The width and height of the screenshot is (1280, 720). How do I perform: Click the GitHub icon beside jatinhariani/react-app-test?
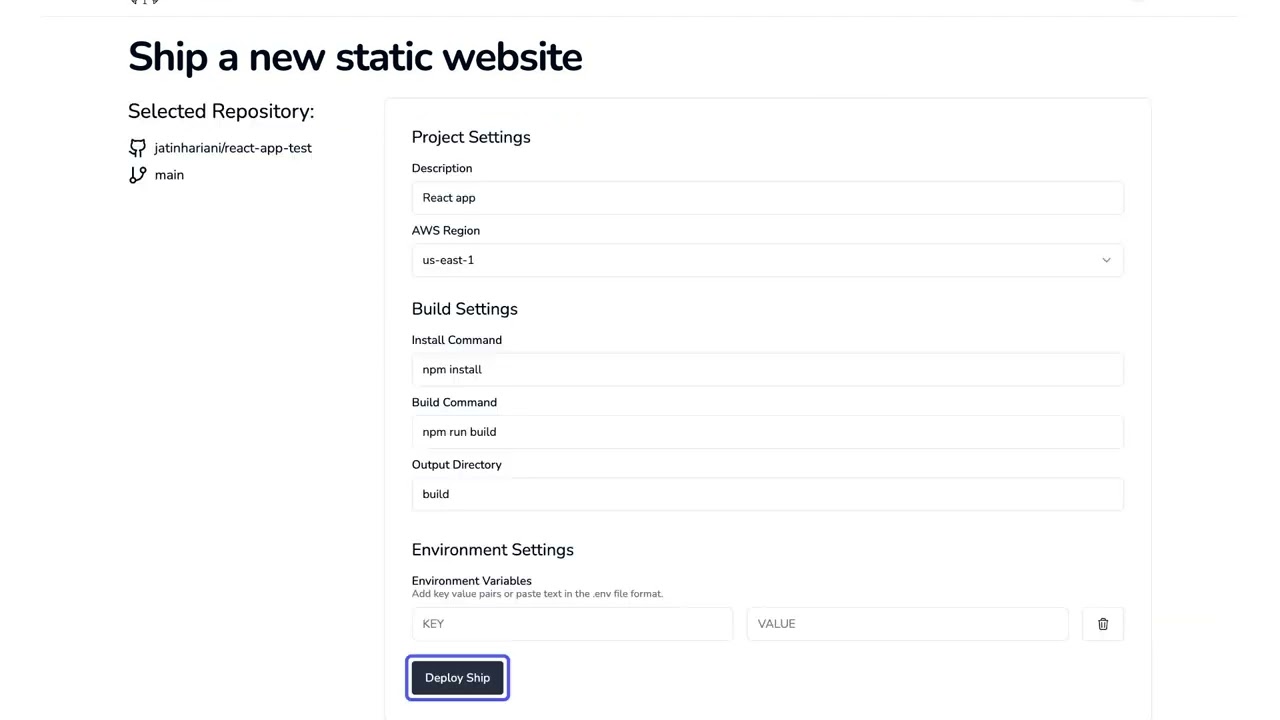(x=138, y=148)
